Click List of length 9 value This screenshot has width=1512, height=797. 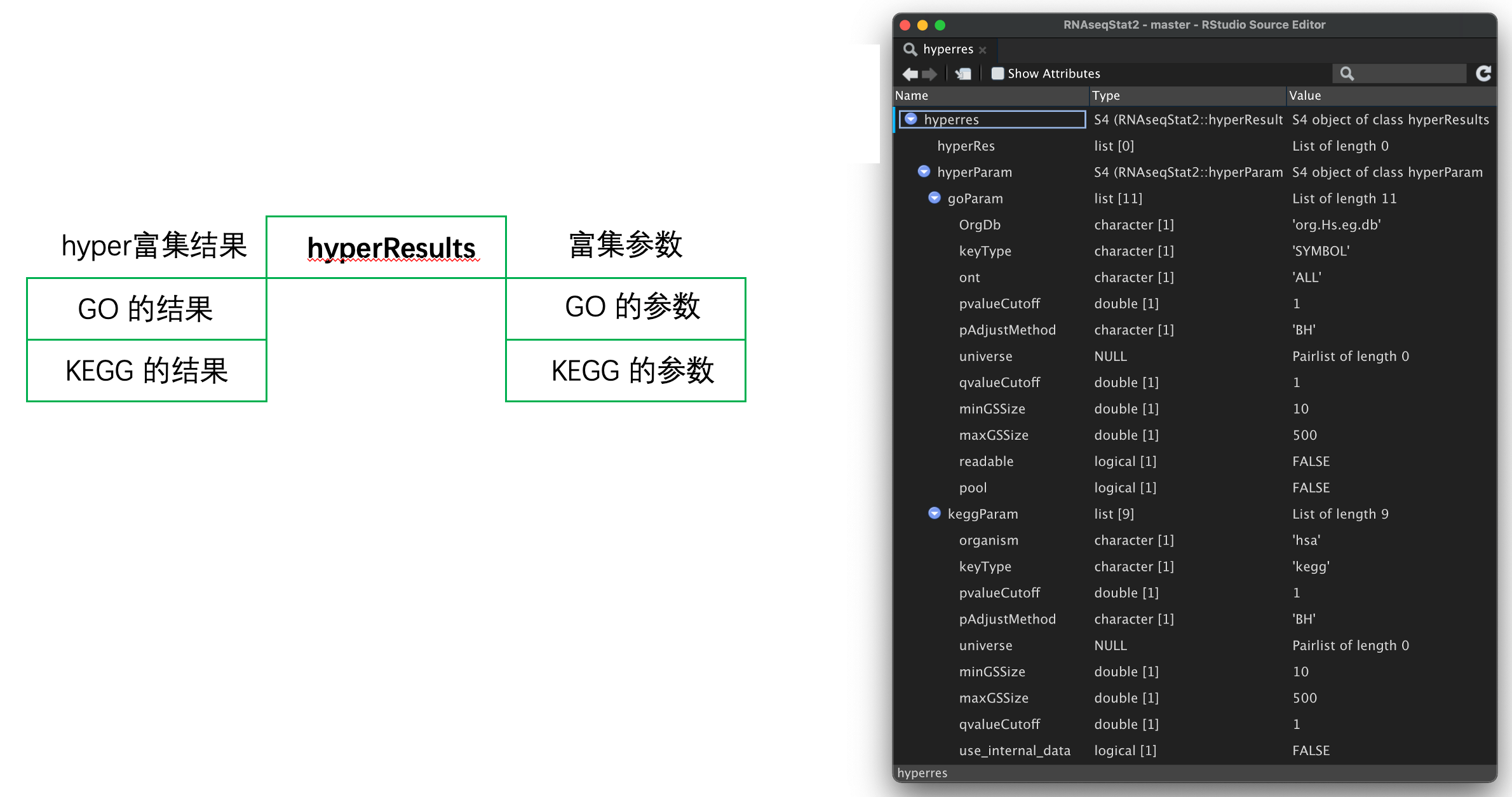1340,514
